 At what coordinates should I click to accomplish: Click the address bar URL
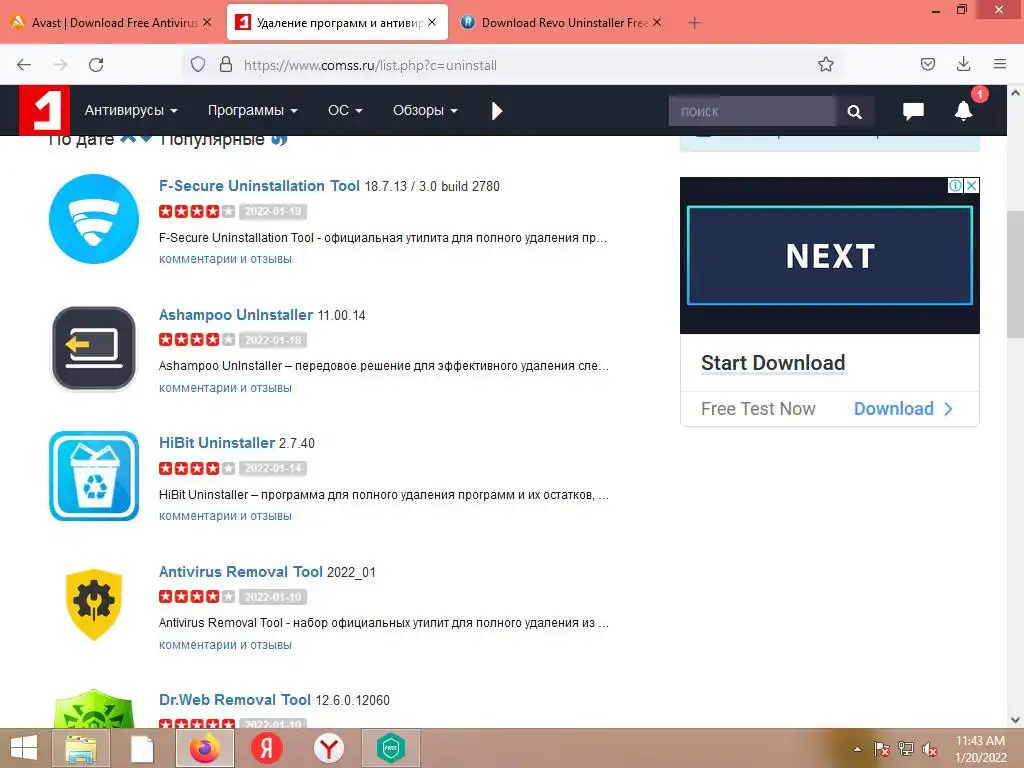coord(370,65)
